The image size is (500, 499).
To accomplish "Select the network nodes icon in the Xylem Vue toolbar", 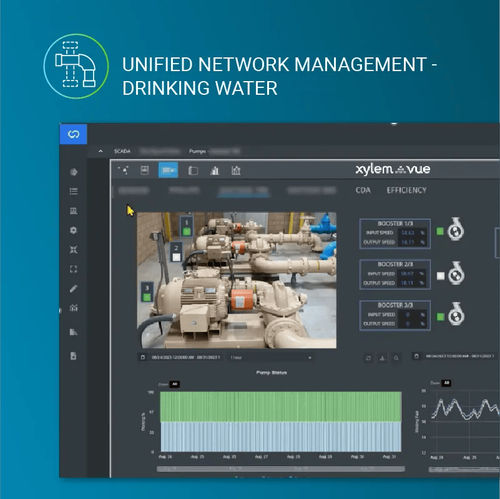I will (x=123, y=170).
